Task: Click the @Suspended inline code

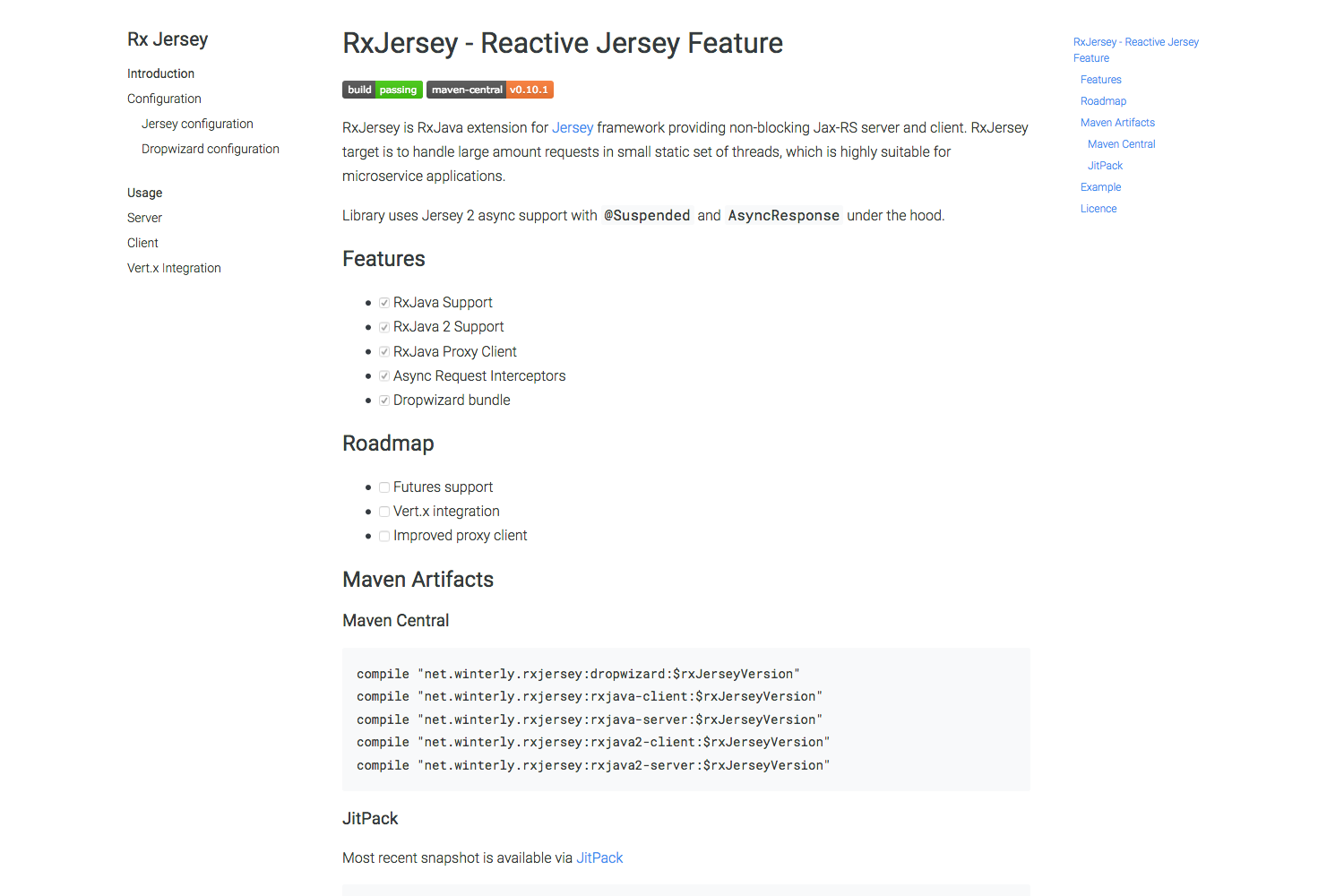Action: coord(647,216)
